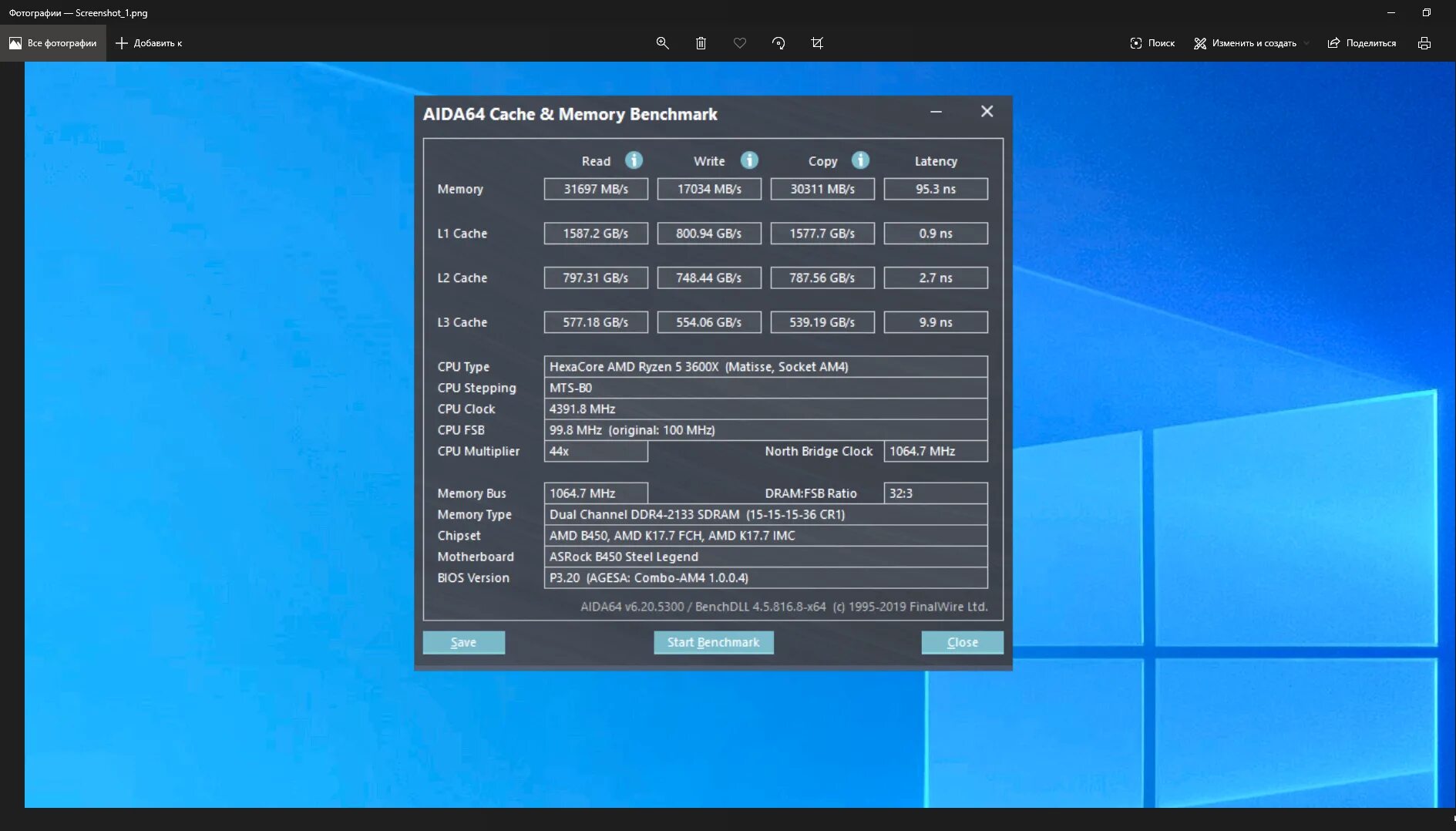This screenshot has height=831, width=1456.
Task: Click the Memory Type field DDR4-2133
Action: (765, 514)
